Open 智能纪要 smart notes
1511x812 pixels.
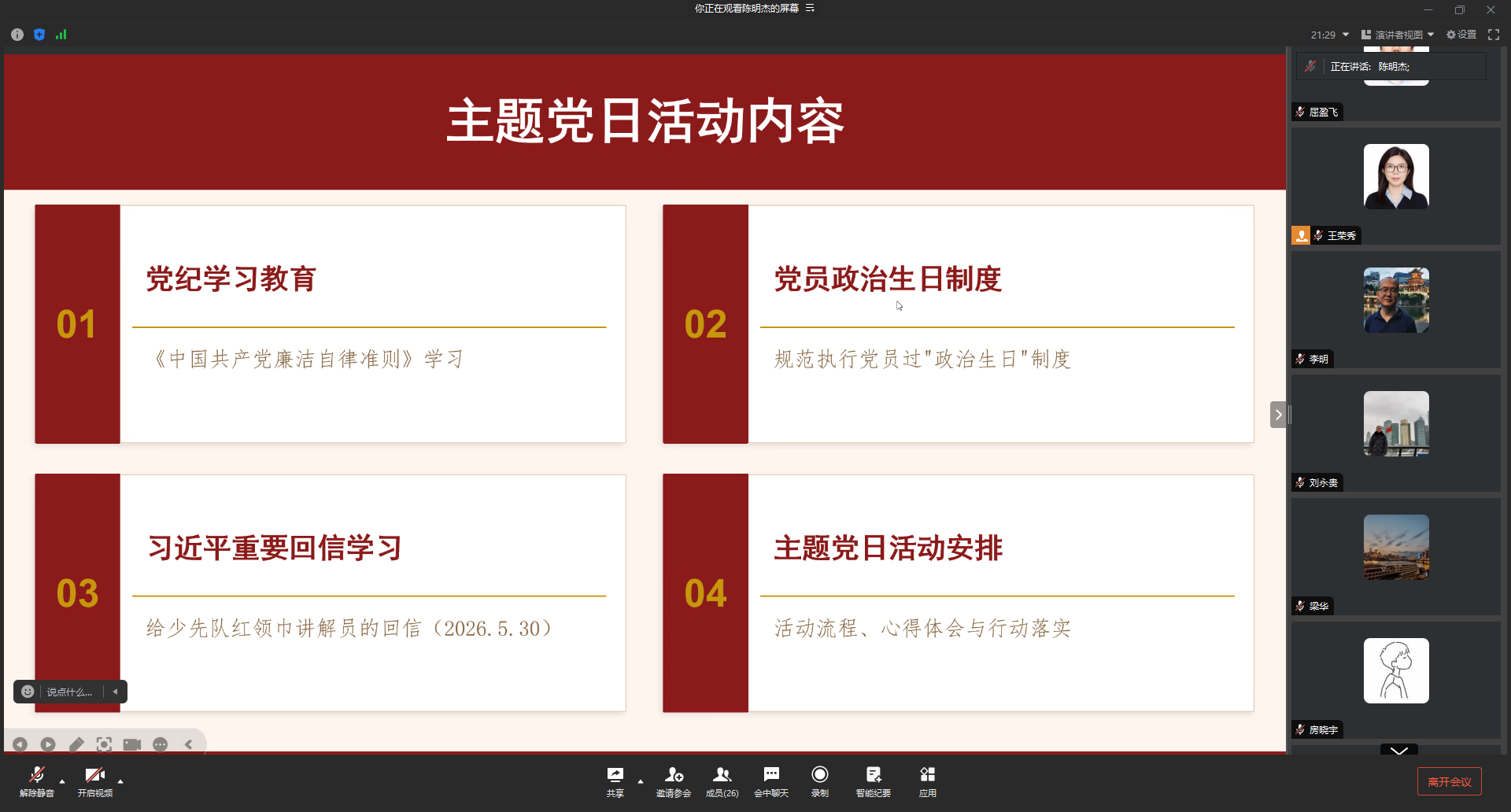(874, 781)
